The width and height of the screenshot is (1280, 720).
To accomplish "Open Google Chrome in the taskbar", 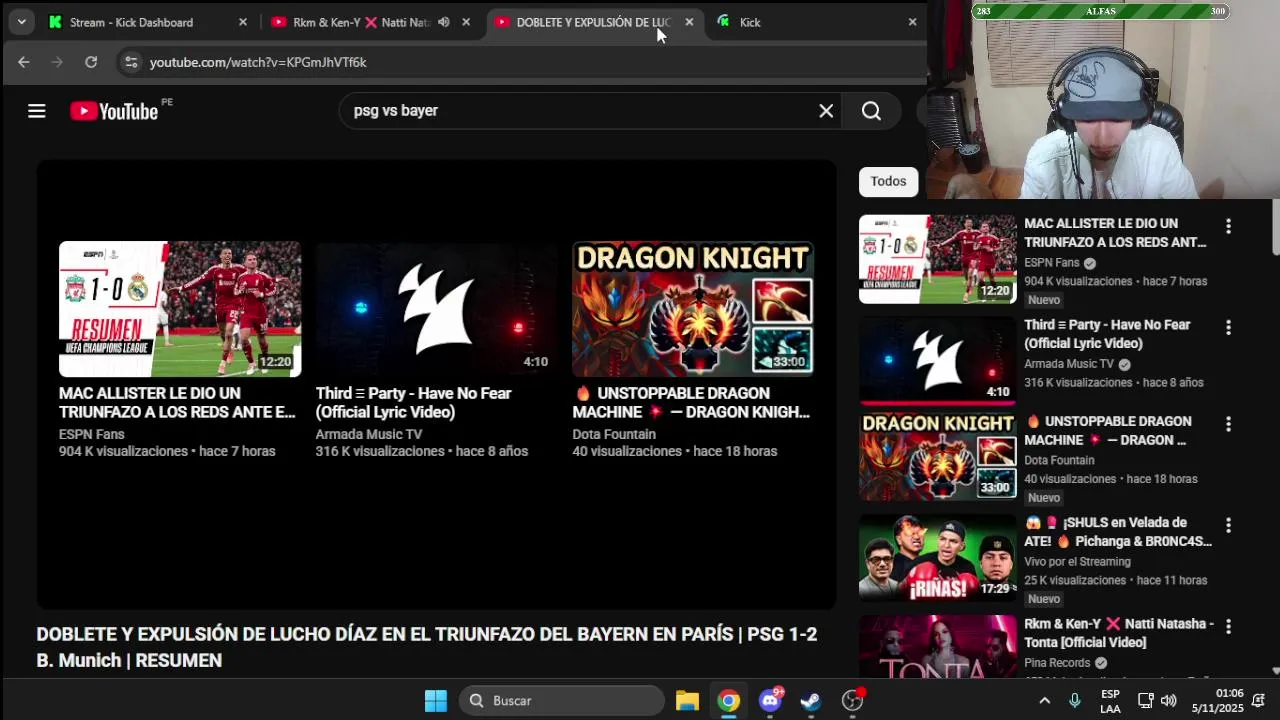I will [x=729, y=701].
